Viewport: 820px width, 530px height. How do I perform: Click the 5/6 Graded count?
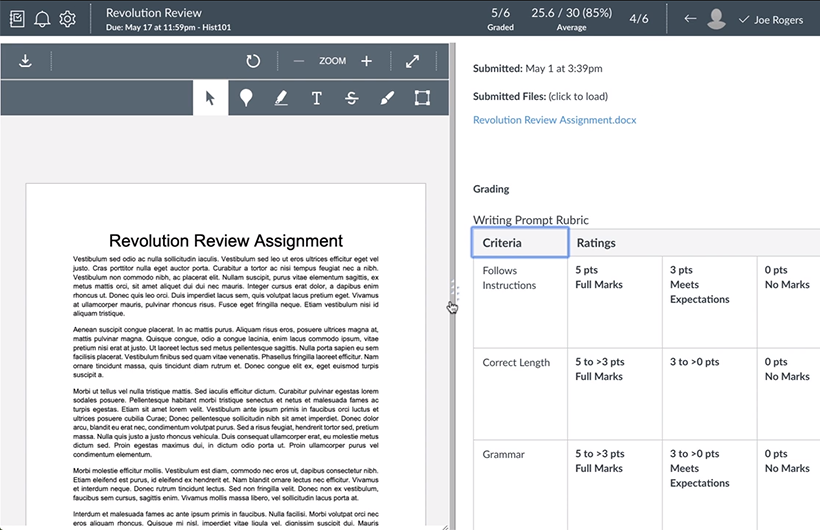[500, 18]
